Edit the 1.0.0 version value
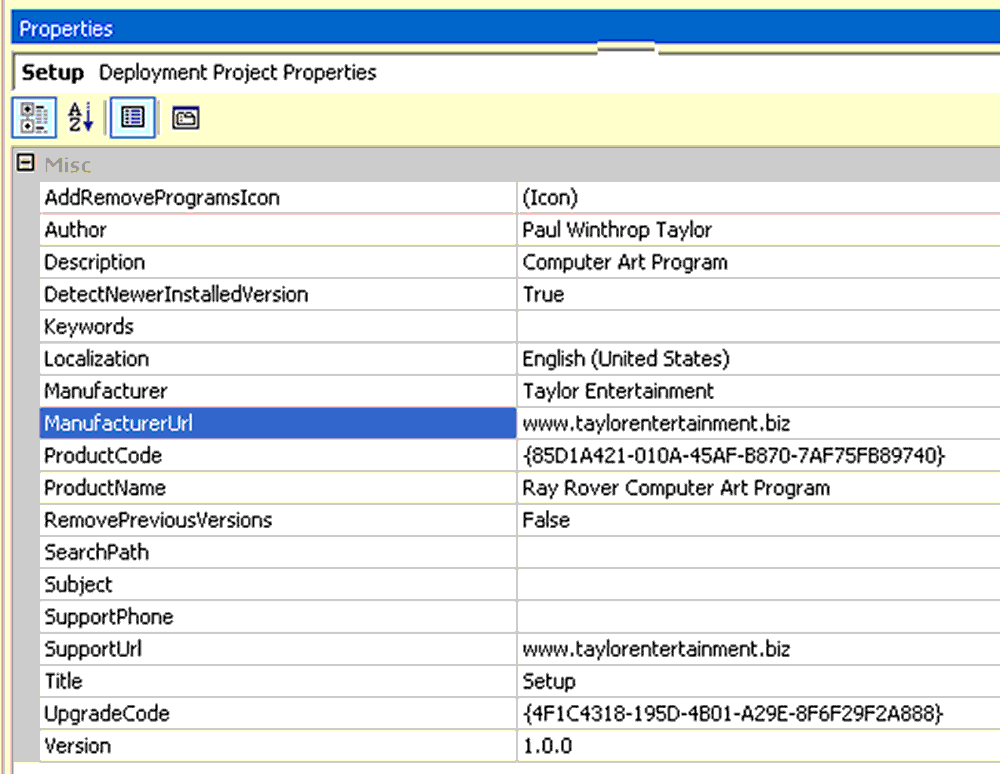 point(759,745)
